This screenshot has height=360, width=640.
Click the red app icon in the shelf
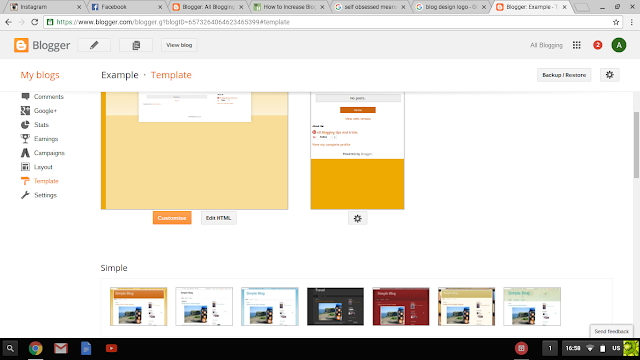[x=521, y=349]
